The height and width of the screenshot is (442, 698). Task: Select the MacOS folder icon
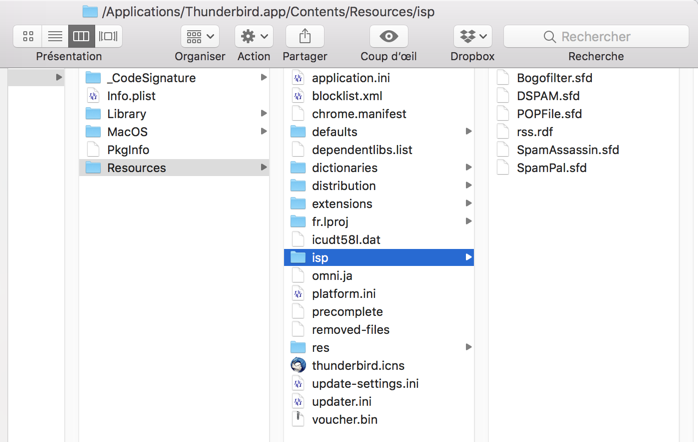pos(94,132)
